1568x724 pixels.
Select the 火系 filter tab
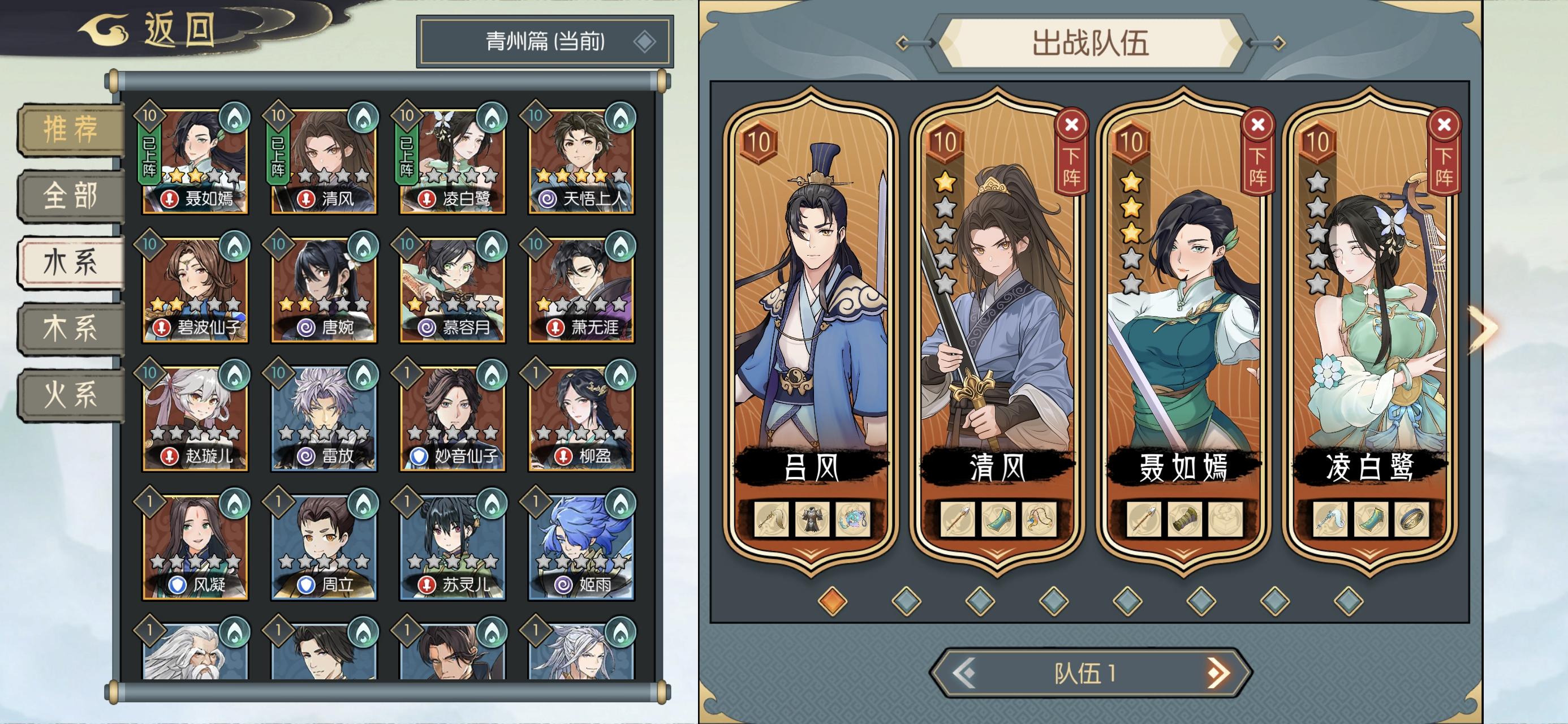(x=71, y=395)
